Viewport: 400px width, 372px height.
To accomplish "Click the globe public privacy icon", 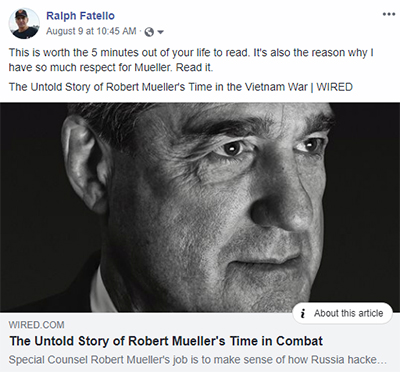I will click(x=150, y=32).
